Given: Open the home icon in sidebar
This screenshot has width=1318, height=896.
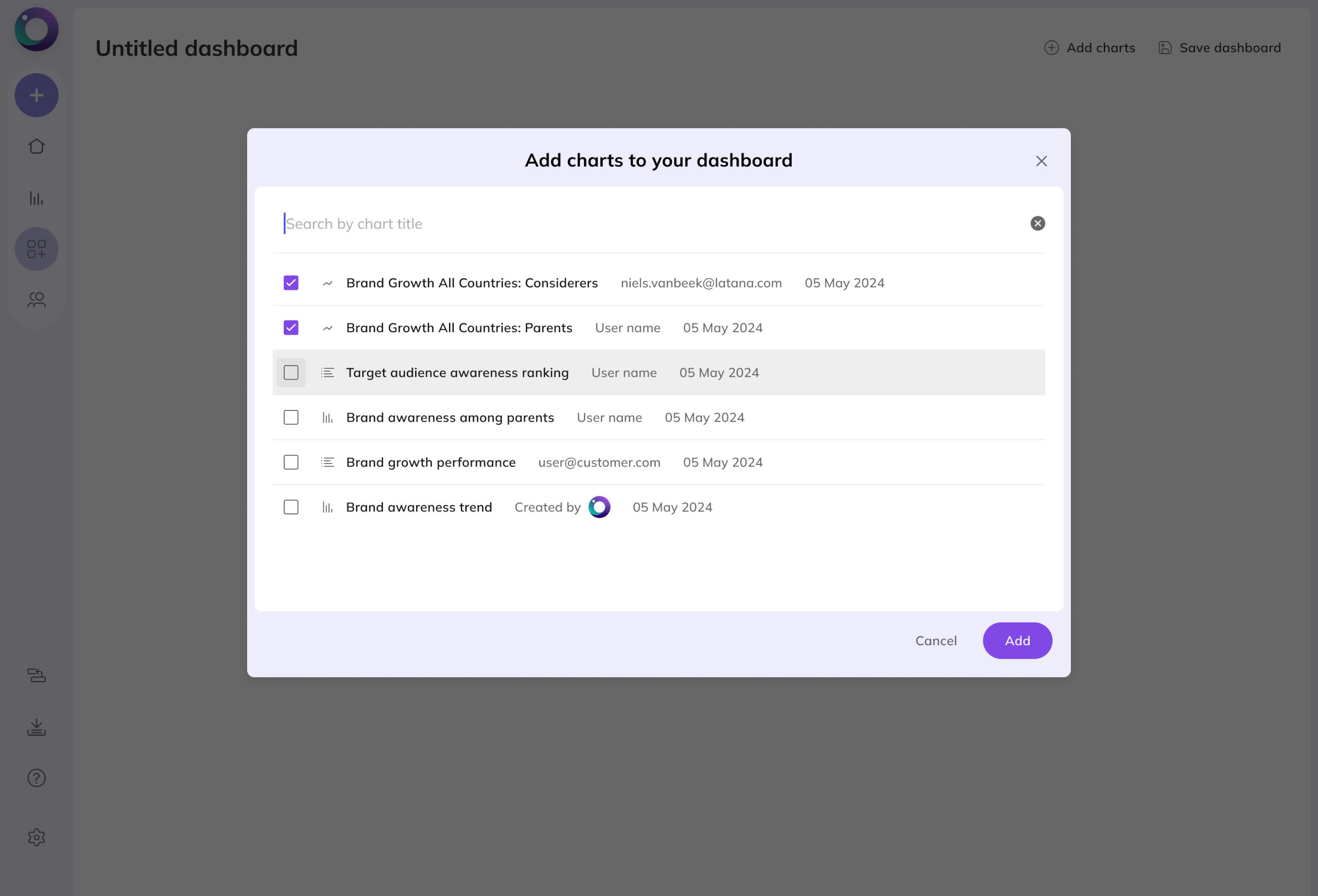Looking at the screenshot, I should (36, 146).
